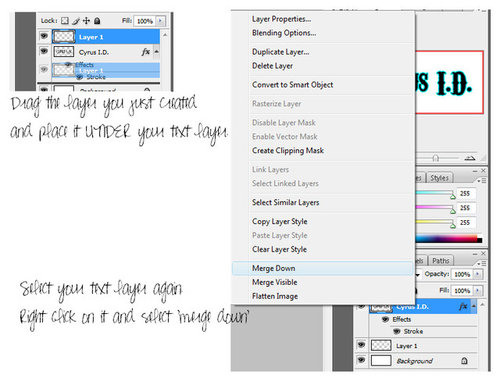Select Convert to Smart Object

[293, 85]
